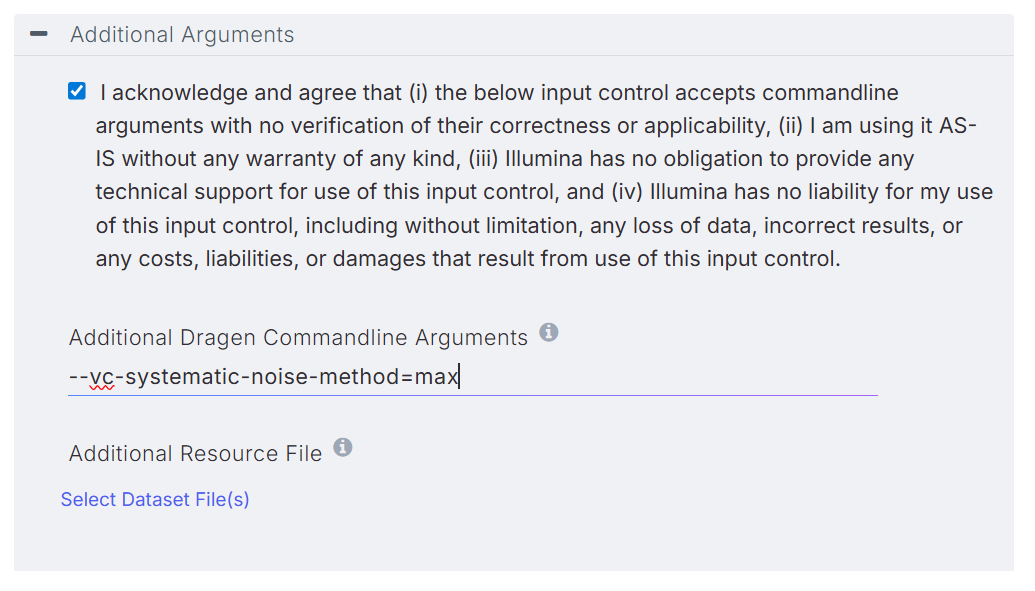Image resolution: width=1035 pixels, height=591 pixels.
Task: Click empty space in Additional Arguments header bar
Action: point(650,35)
